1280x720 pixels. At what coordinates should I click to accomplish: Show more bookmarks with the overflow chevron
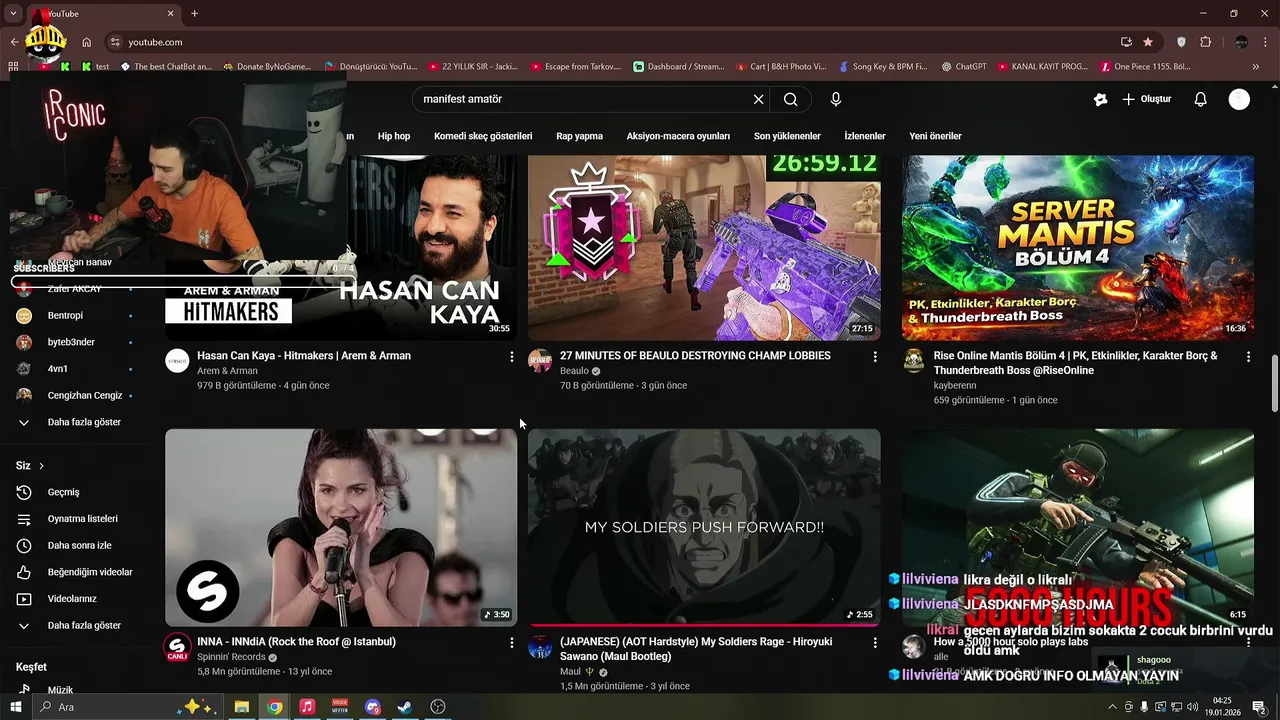pos(1256,67)
